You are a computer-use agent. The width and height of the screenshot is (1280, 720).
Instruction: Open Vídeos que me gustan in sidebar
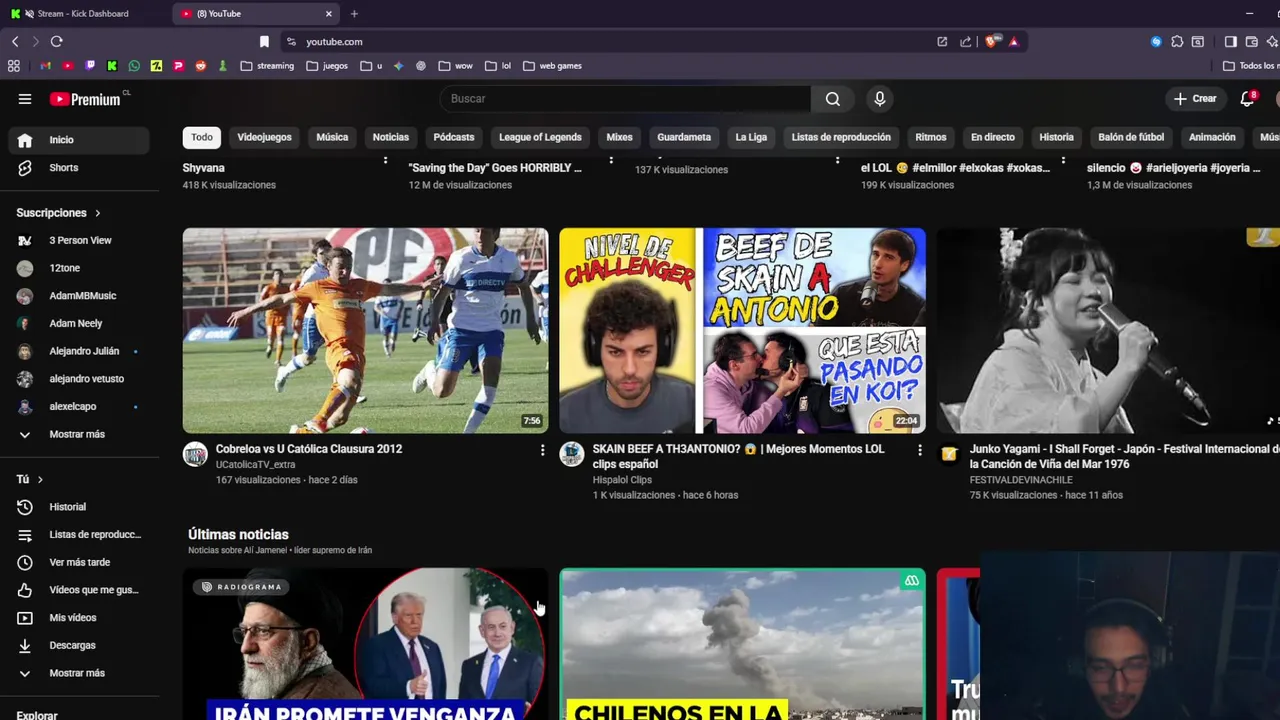click(79, 590)
